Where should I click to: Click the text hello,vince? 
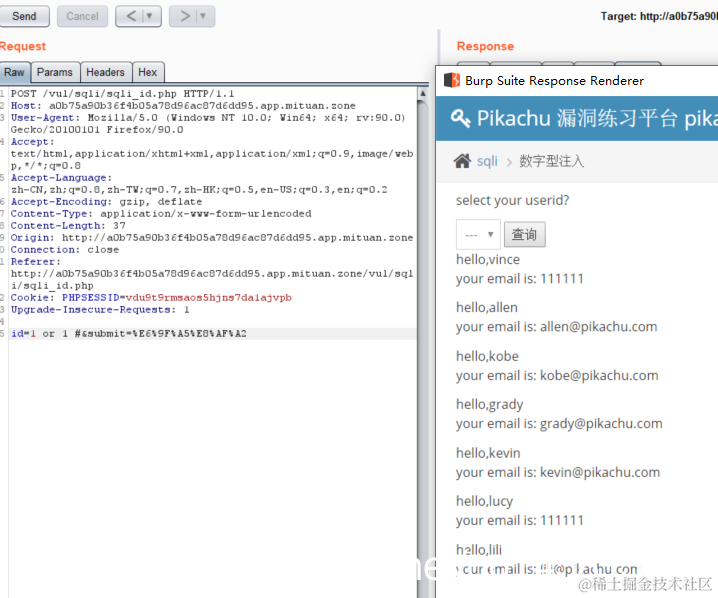tap(488, 260)
